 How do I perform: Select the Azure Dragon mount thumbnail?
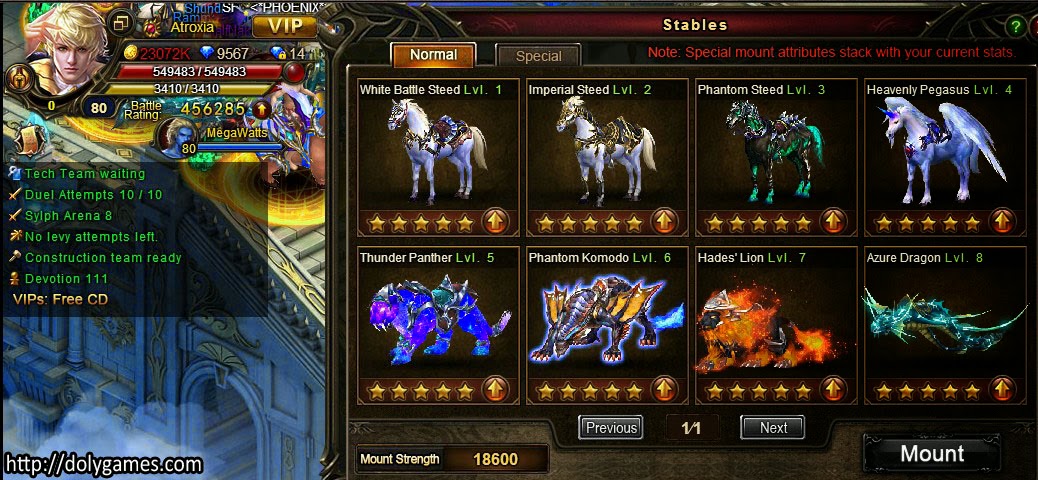pos(947,319)
